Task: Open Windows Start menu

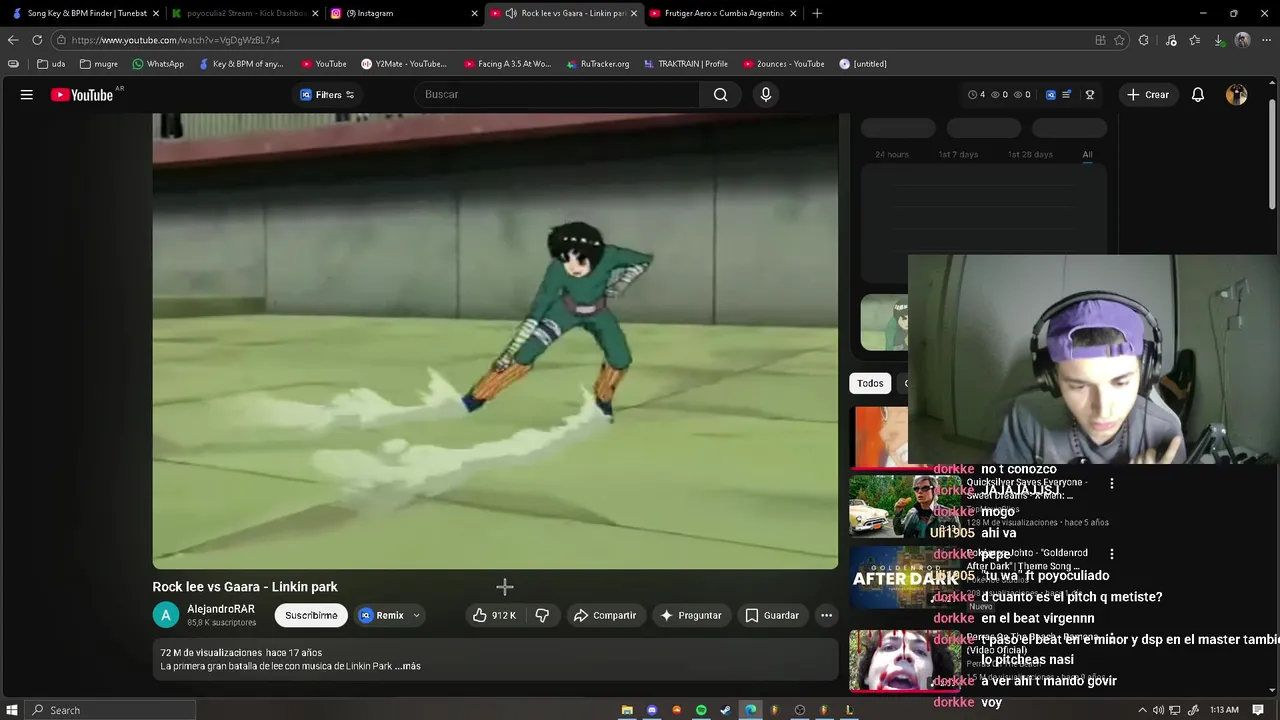Action: (x=12, y=710)
